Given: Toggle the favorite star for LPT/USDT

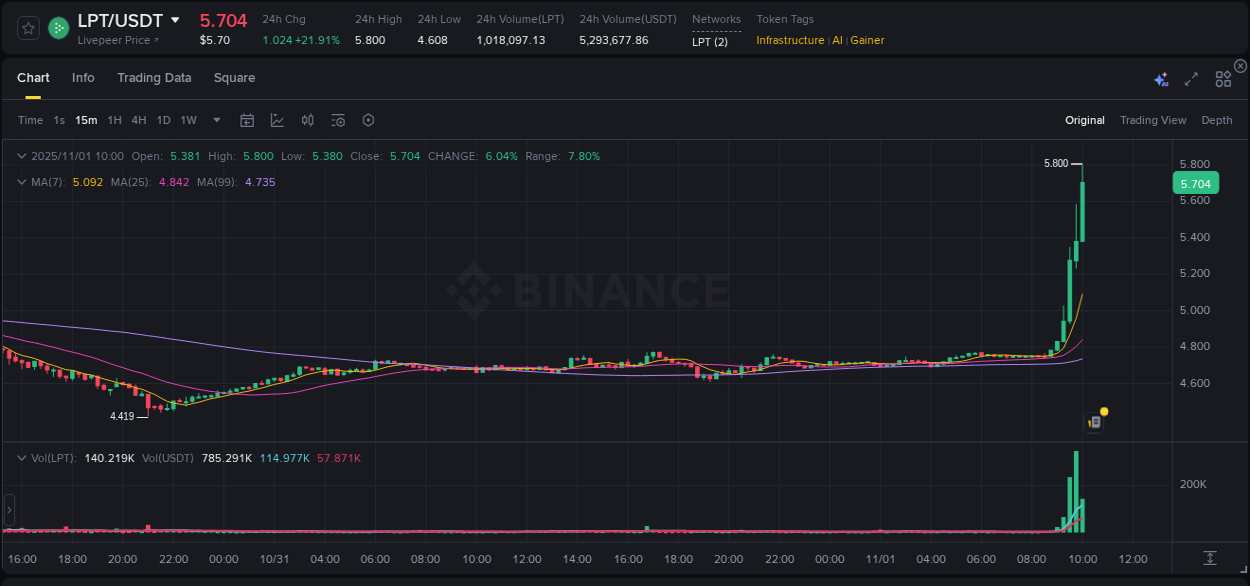Looking at the screenshot, I should [27, 28].
